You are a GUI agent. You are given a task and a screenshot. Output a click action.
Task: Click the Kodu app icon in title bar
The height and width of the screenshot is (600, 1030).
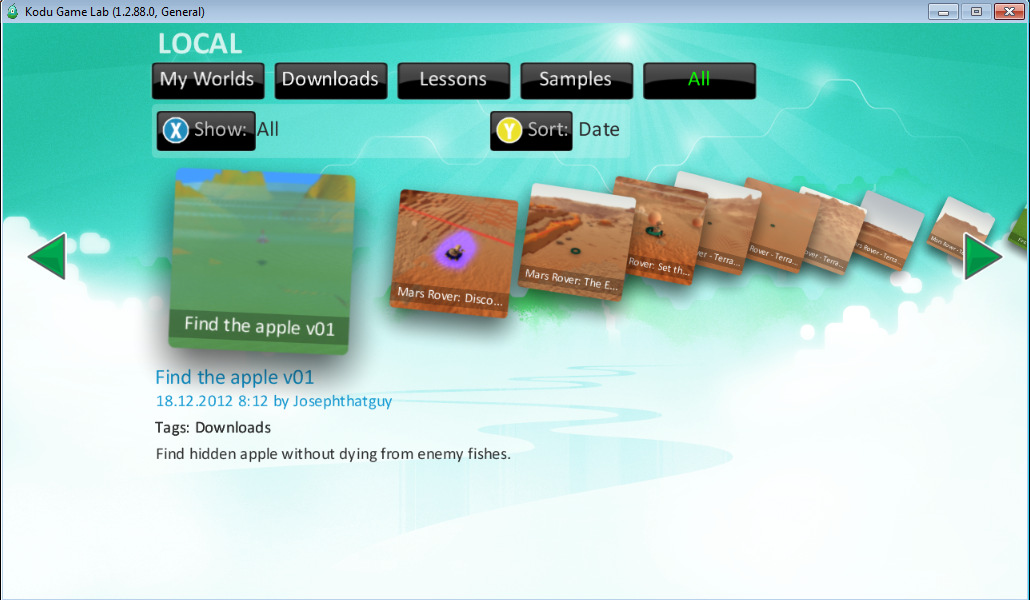tap(12, 11)
